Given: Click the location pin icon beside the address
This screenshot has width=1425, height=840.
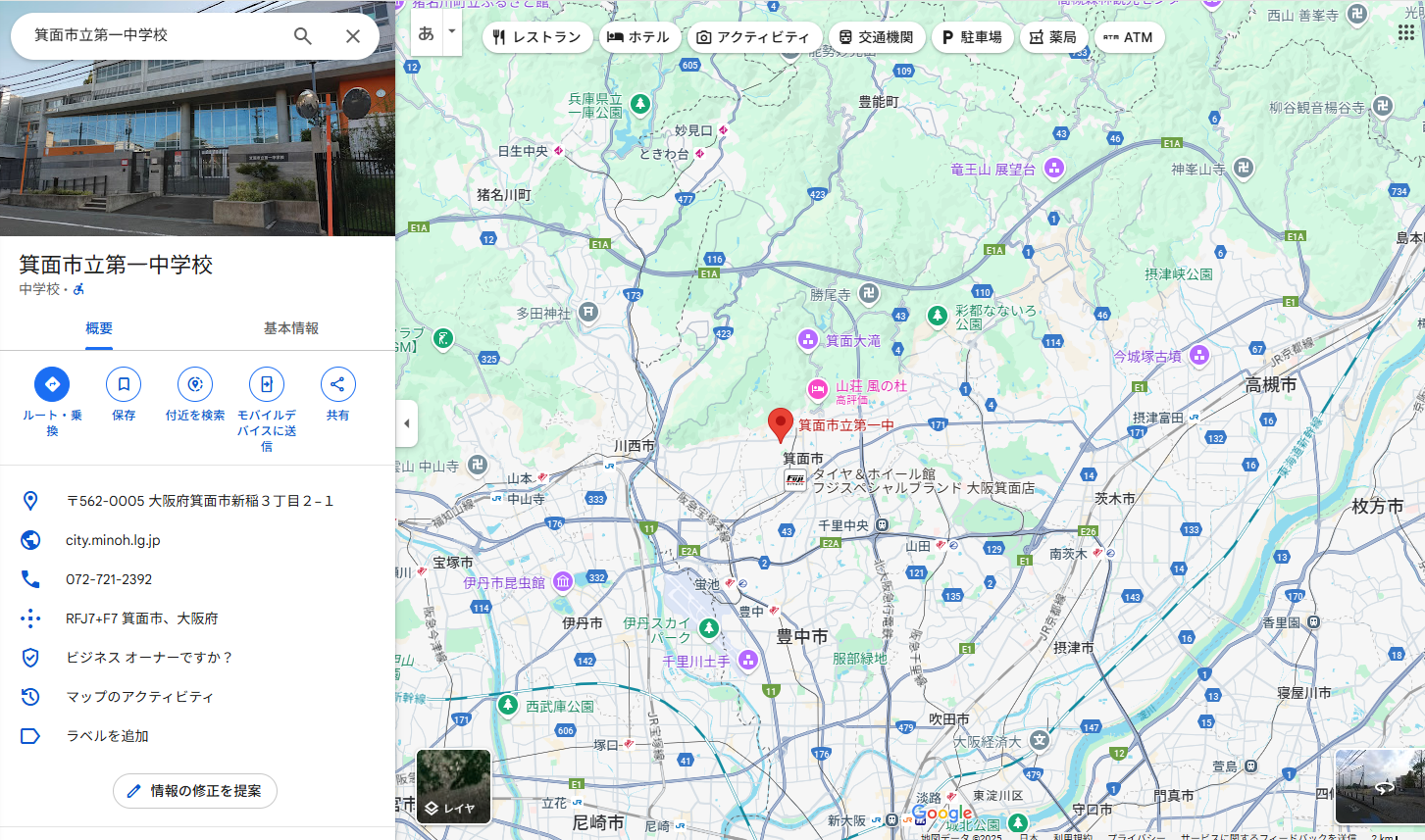Looking at the screenshot, I should [x=30, y=501].
